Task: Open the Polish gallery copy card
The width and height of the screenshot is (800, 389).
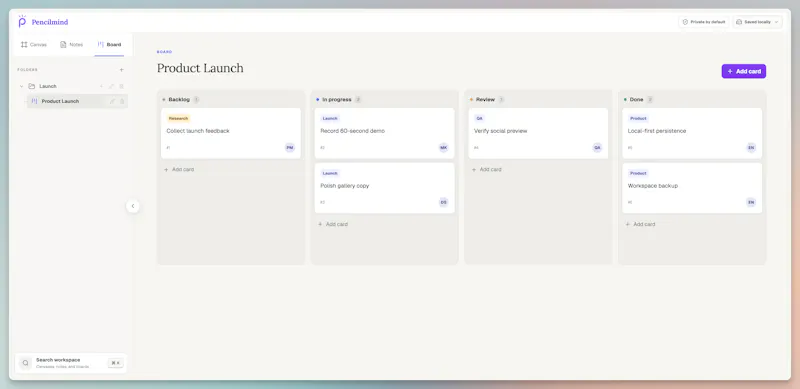Action: tap(384, 188)
